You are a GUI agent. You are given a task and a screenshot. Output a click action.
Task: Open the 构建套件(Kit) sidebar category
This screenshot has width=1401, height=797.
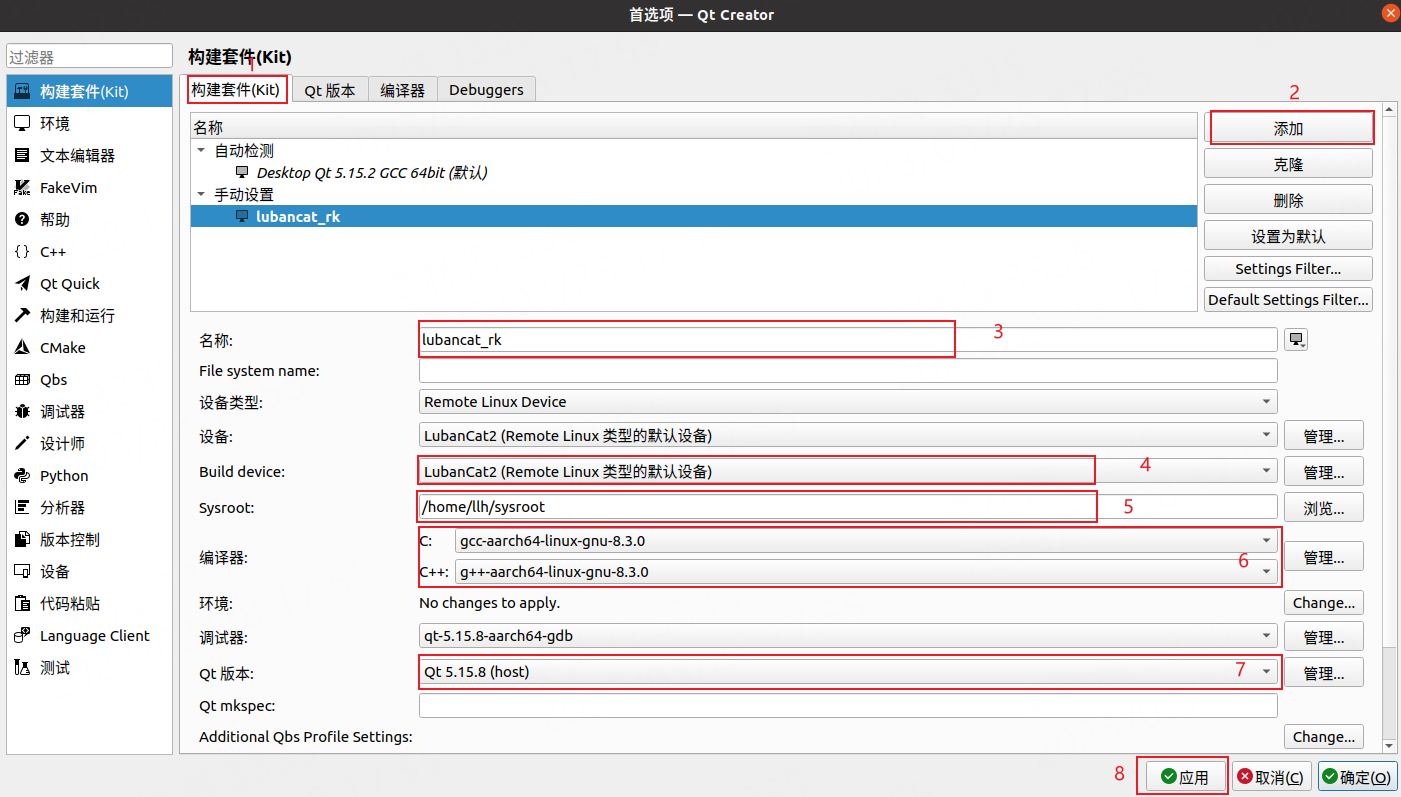[x=89, y=92]
